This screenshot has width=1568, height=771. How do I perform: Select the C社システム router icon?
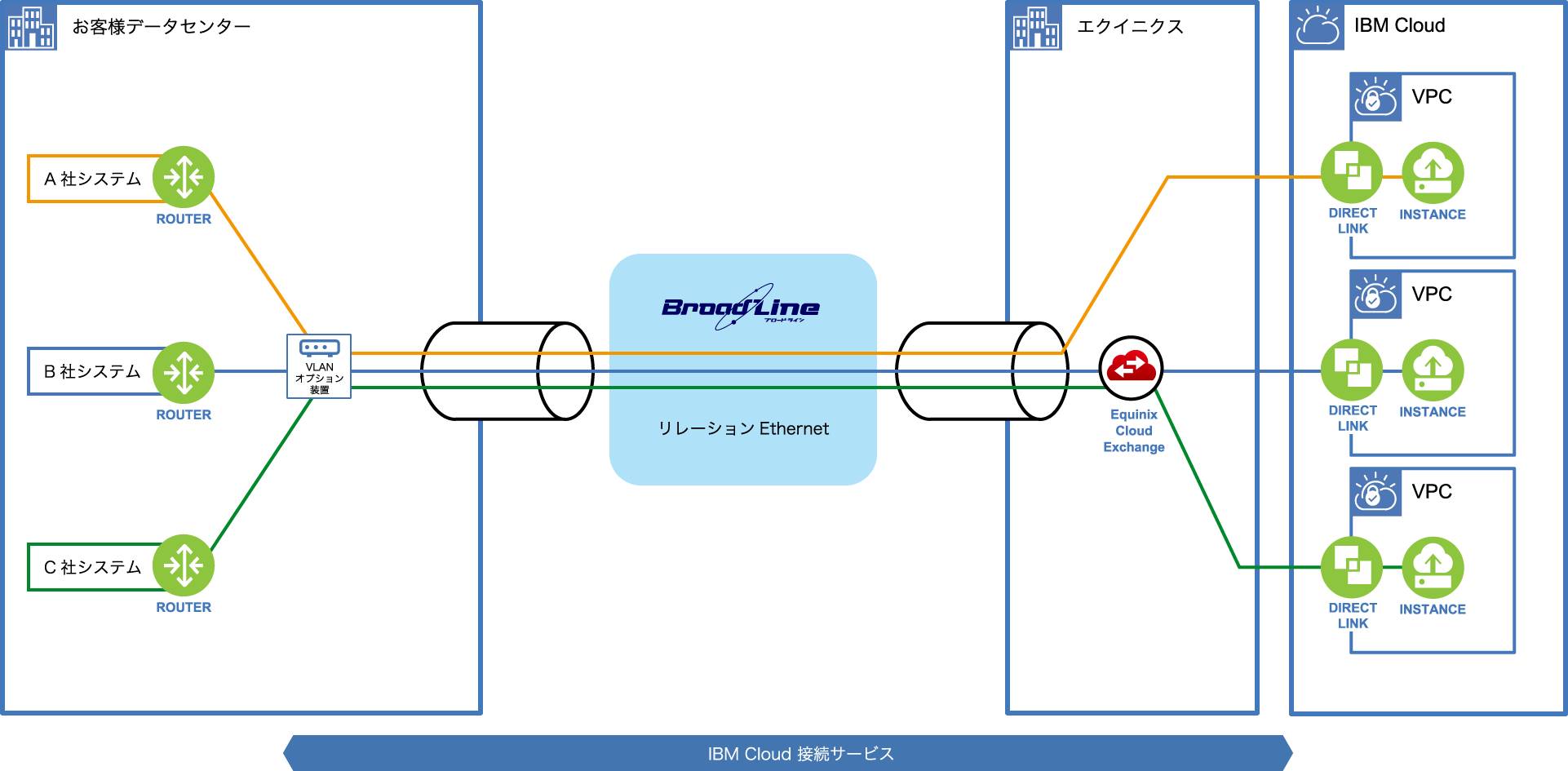[x=184, y=565]
